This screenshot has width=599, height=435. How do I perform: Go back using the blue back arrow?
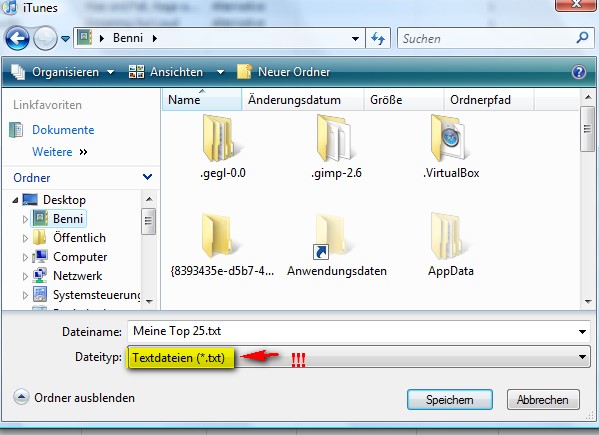(x=17, y=38)
